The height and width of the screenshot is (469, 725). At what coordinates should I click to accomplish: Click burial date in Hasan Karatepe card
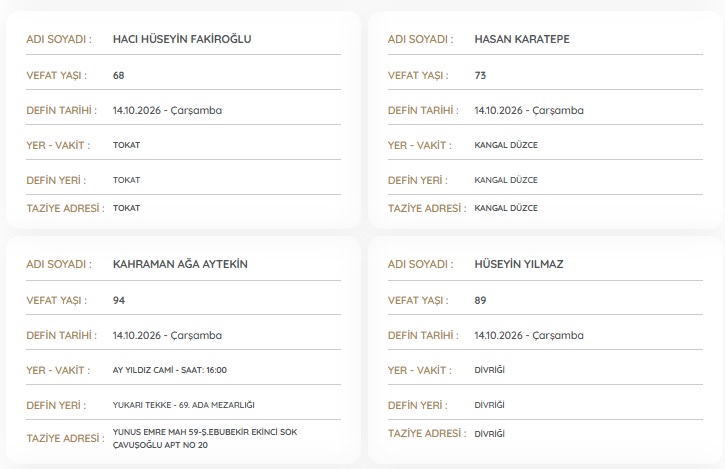[x=529, y=111]
